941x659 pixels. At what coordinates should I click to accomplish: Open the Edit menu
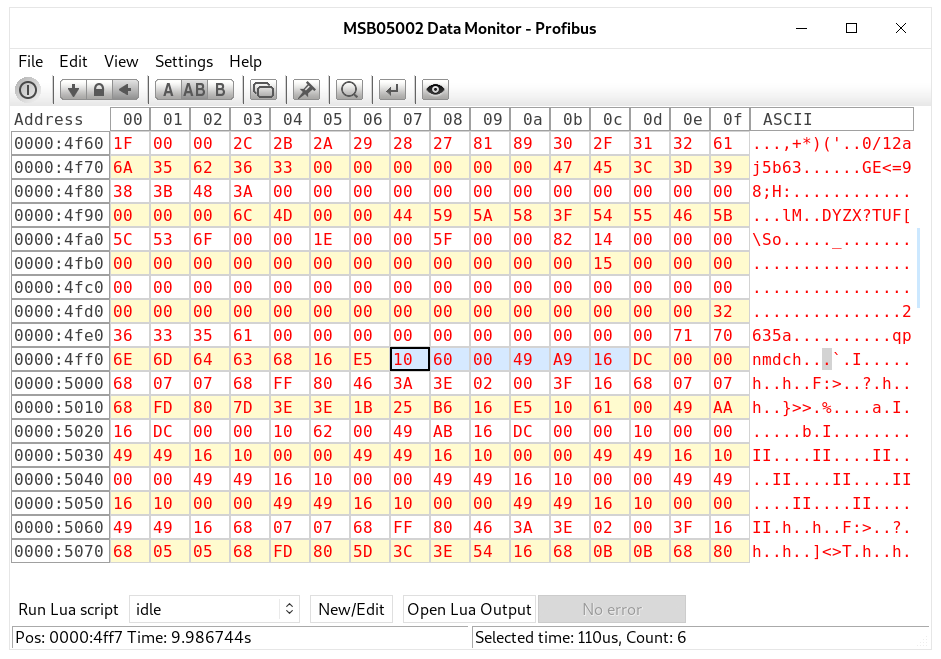[73, 62]
